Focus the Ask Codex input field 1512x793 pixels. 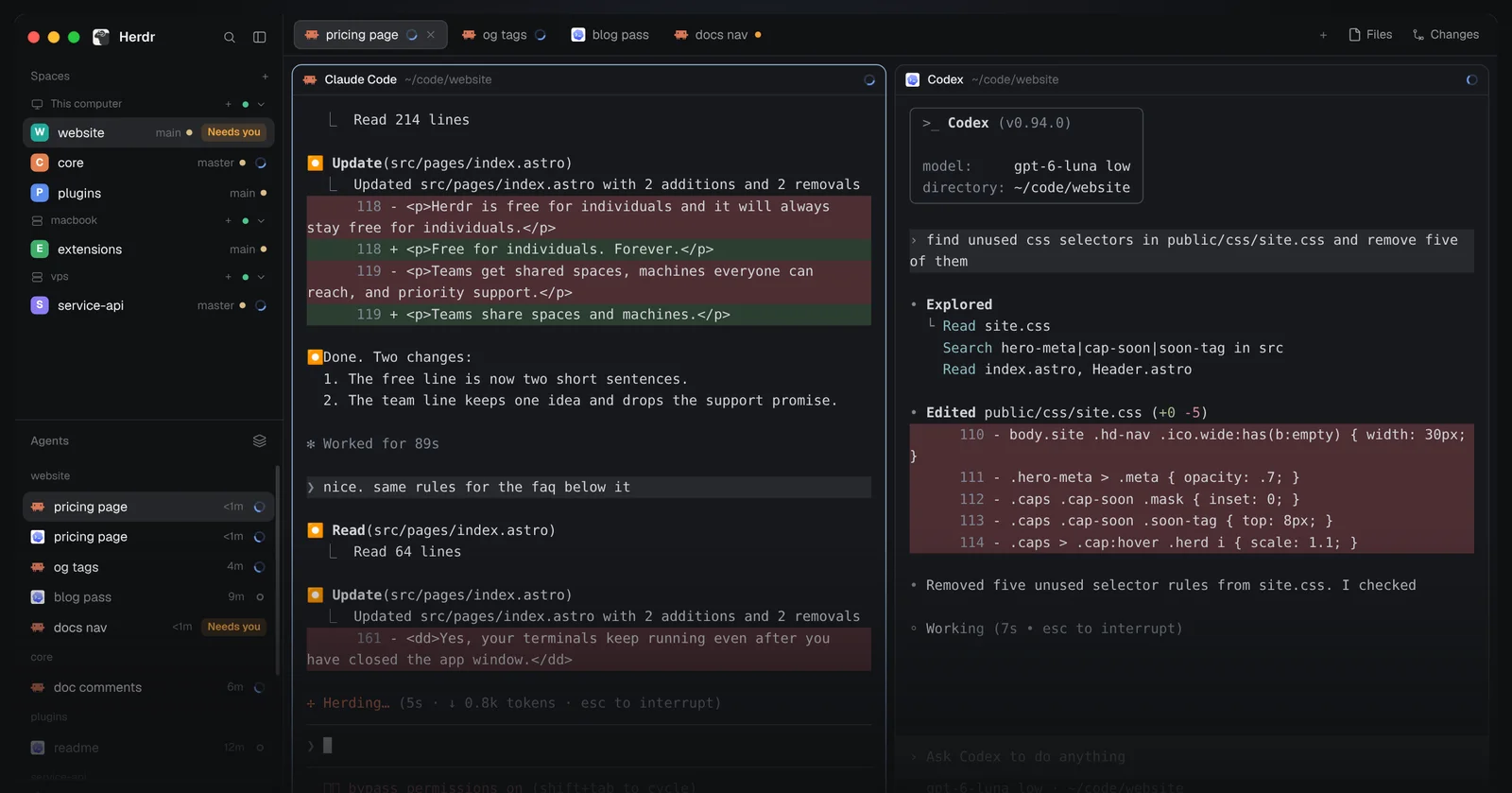click(x=1191, y=757)
